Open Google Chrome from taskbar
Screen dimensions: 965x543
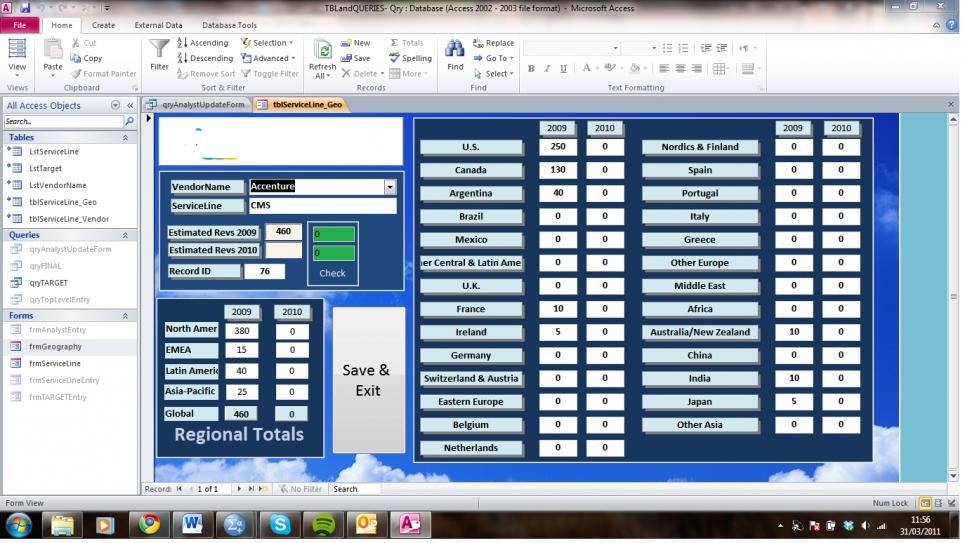(149, 525)
